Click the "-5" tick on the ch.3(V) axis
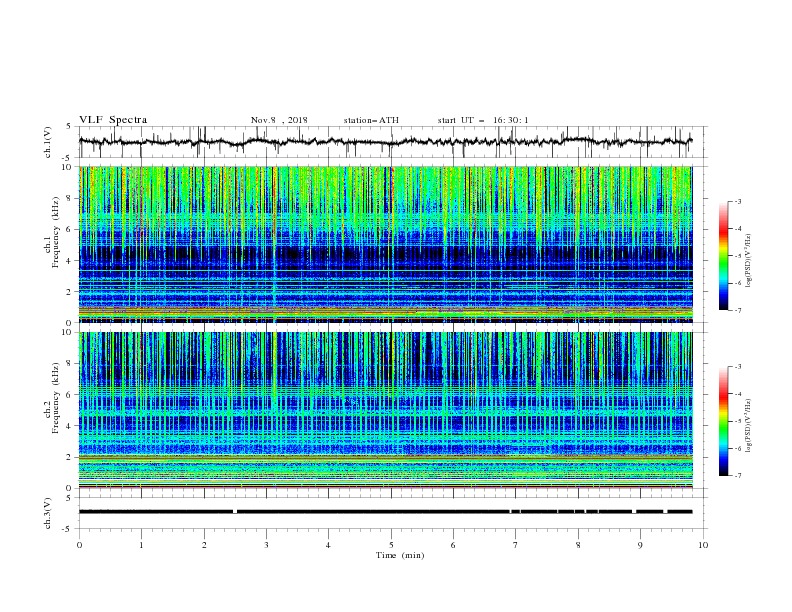792x612 pixels. tap(68, 529)
